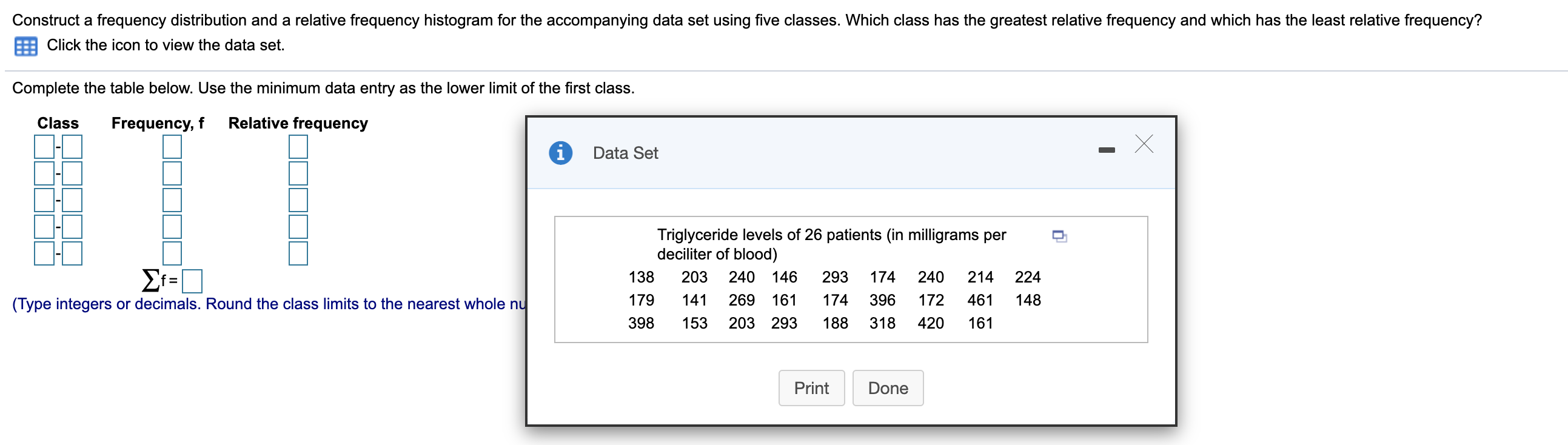The image size is (1568, 445).
Task: Click the lower limit box of the first class
Action: [x=44, y=146]
